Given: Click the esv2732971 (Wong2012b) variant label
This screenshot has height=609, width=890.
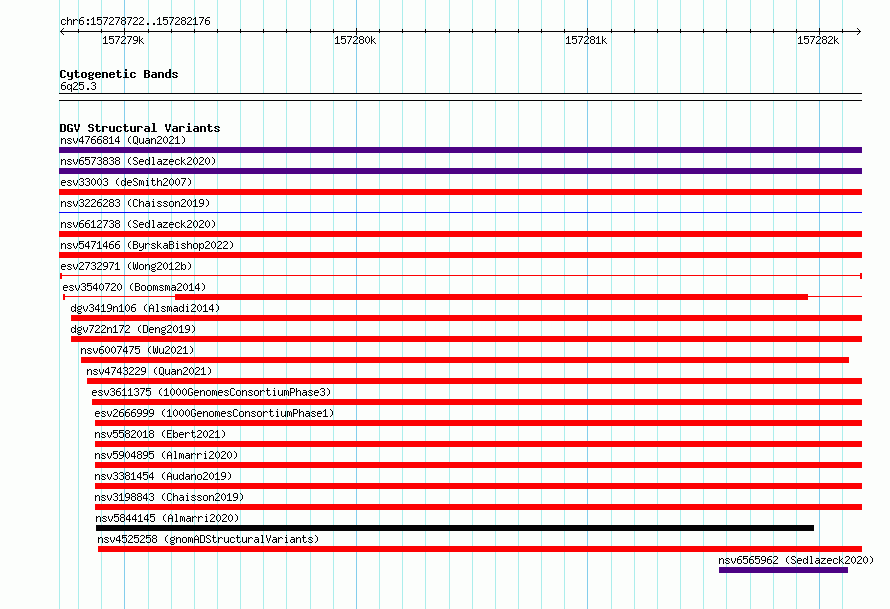Looking at the screenshot, I should [x=126, y=266].
